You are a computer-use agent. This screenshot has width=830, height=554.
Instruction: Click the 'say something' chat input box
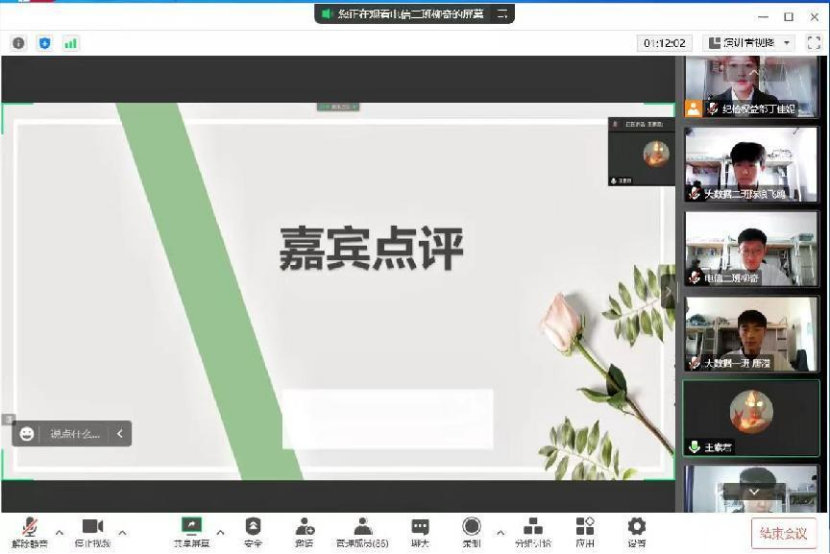(75, 433)
